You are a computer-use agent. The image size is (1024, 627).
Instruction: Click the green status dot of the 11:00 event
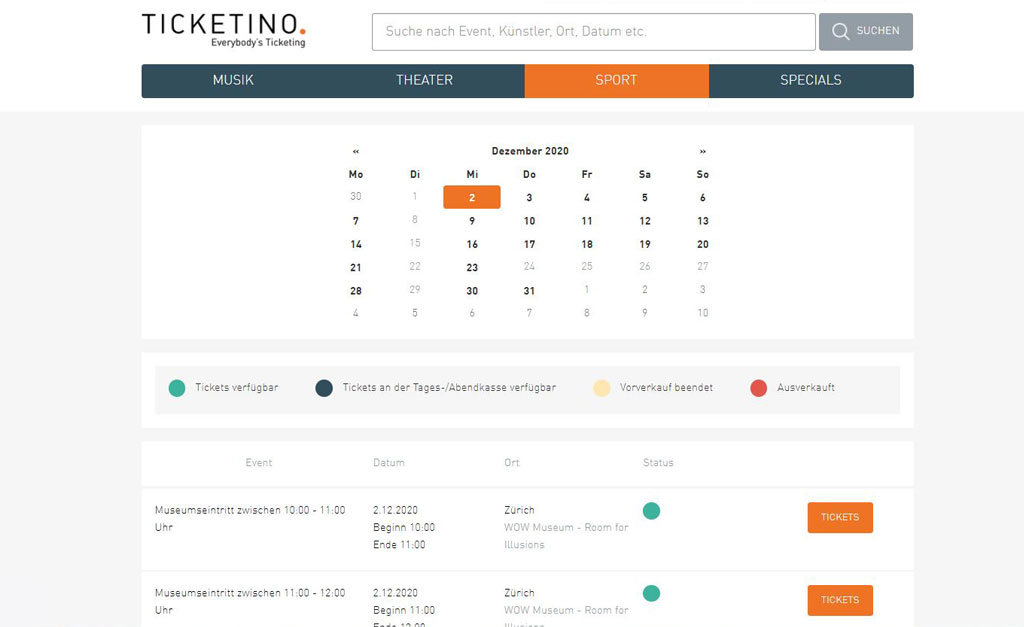click(x=651, y=593)
